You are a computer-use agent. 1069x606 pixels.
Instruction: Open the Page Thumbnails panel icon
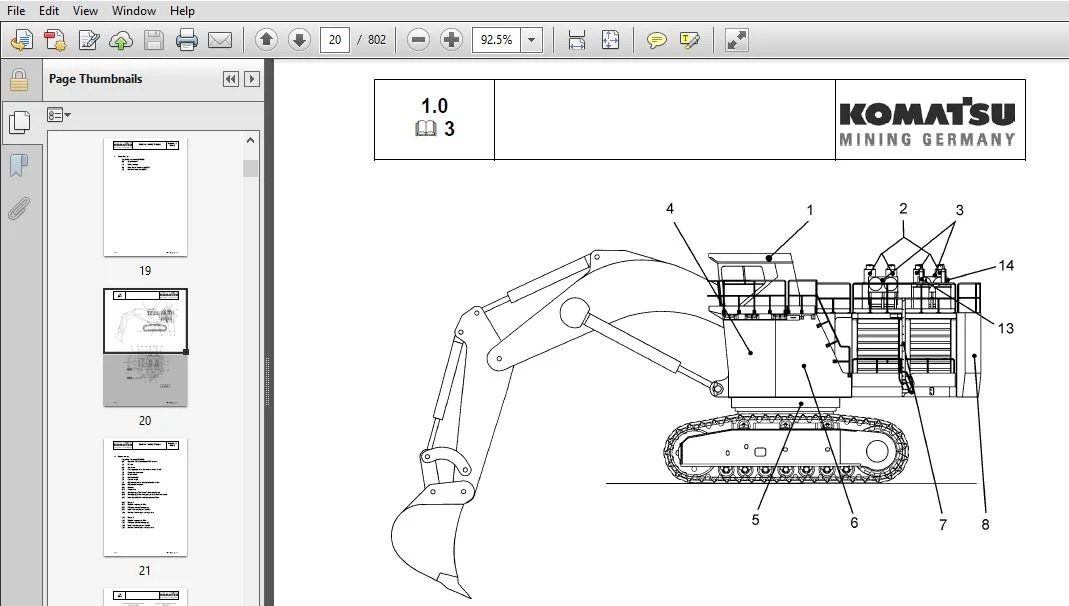(x=19, y=123)
